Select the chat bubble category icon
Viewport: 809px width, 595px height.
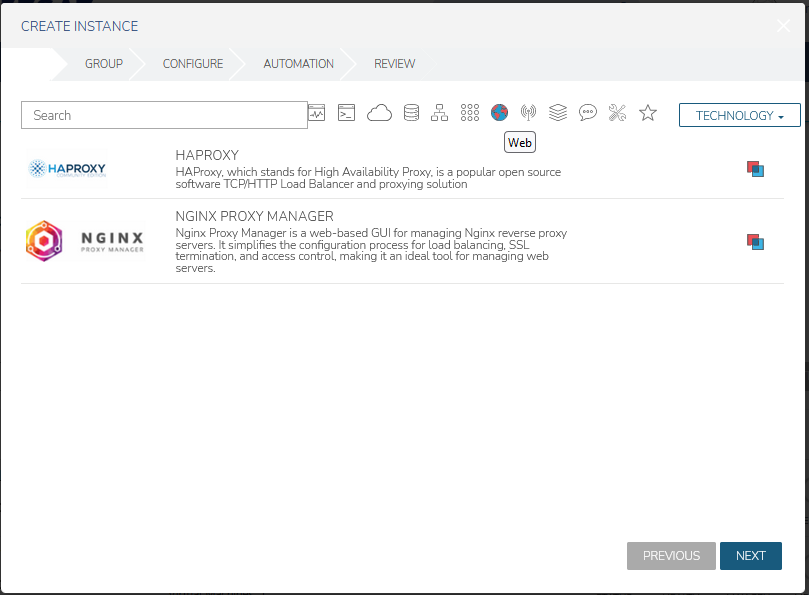coord(588,114)
